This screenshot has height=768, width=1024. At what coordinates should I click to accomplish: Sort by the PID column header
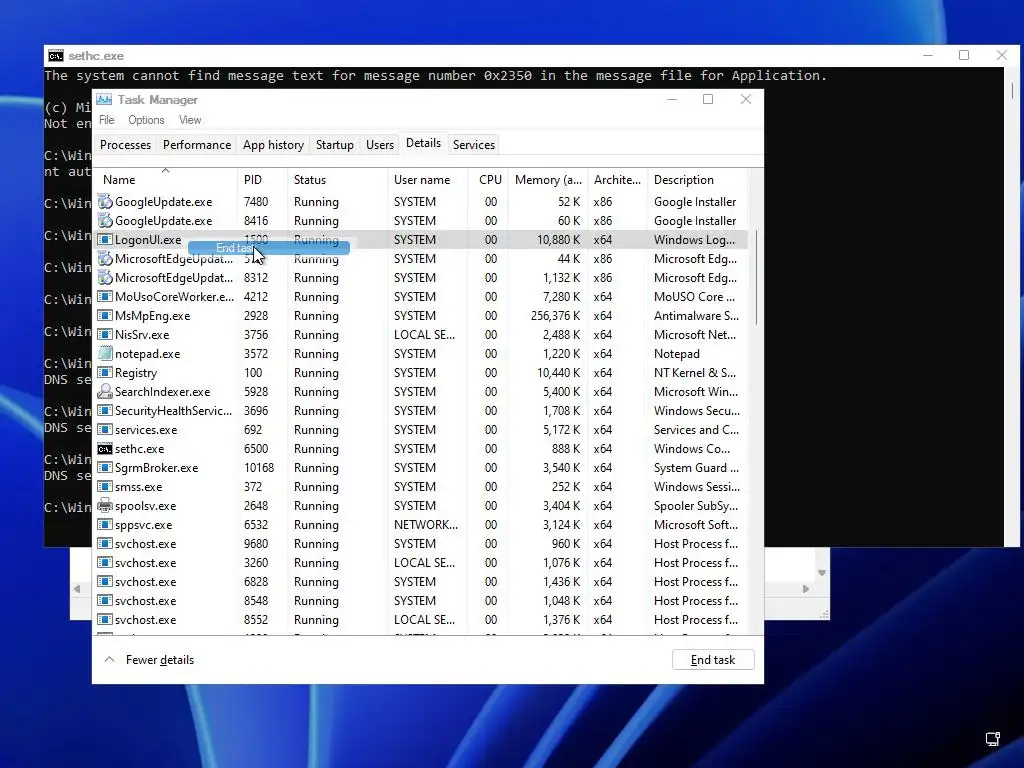262,180
